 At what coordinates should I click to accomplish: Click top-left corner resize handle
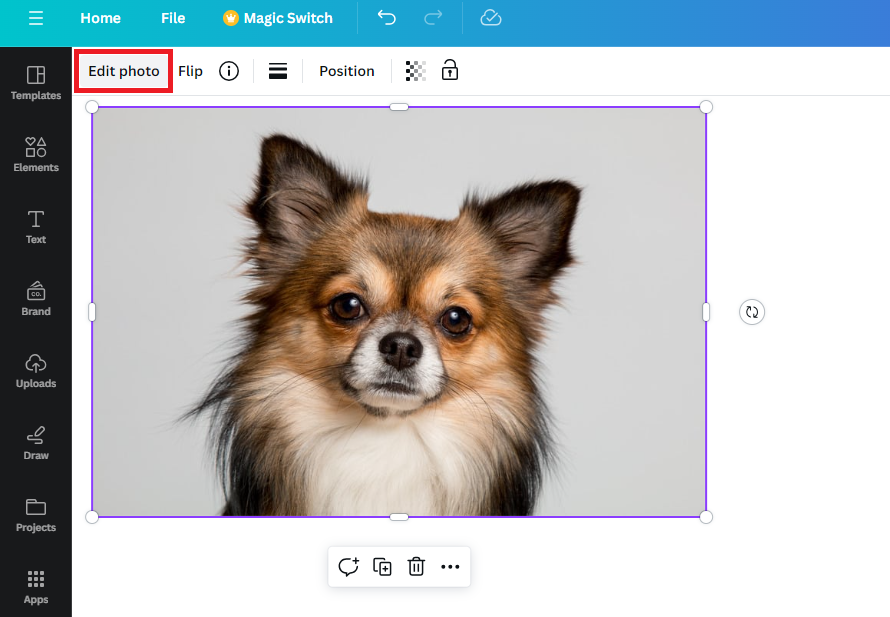tap(92, 107)
